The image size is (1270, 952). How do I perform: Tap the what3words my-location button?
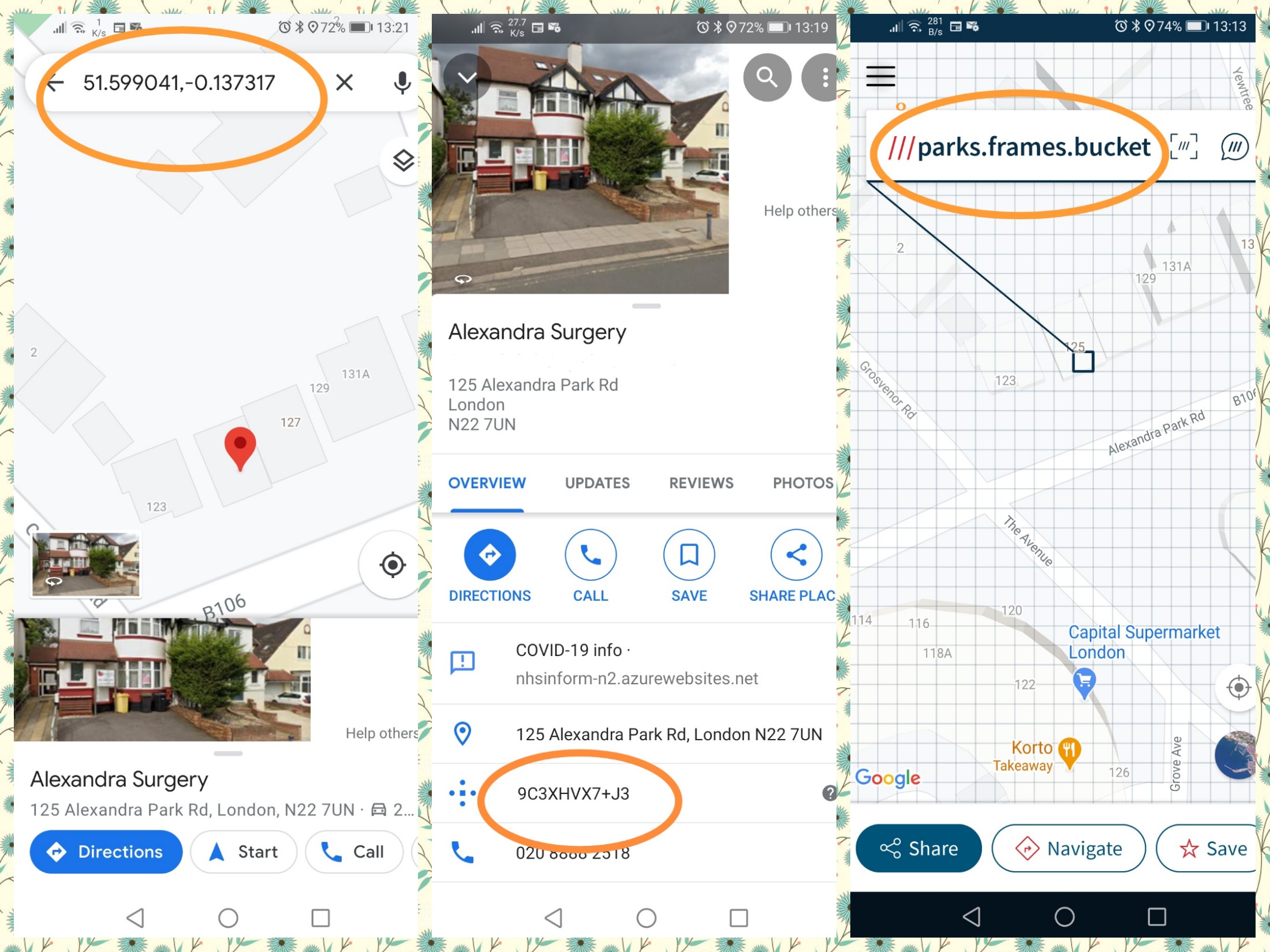pos(1238,688)
